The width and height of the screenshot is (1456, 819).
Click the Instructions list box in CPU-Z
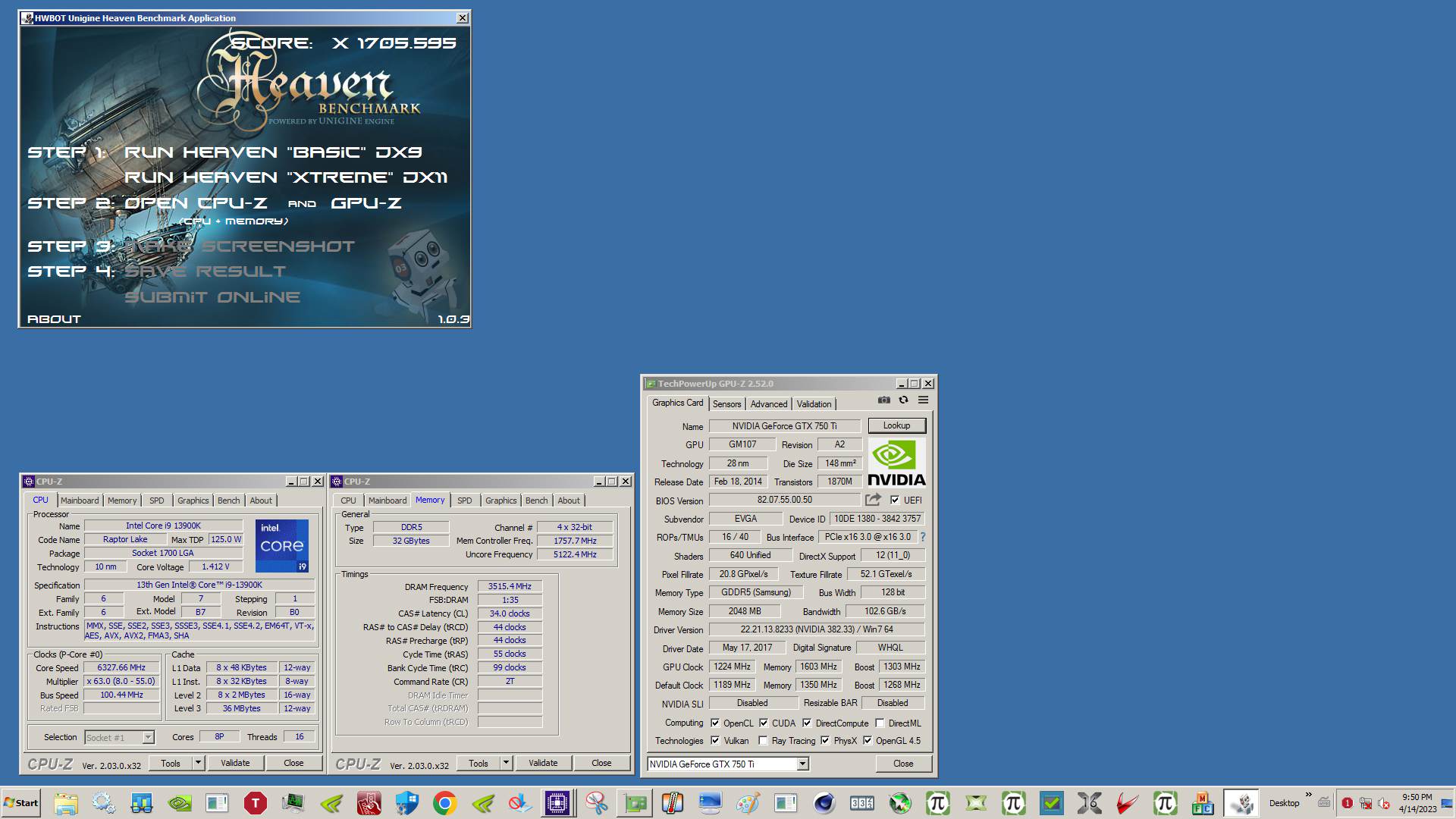(x=199, y=631)
